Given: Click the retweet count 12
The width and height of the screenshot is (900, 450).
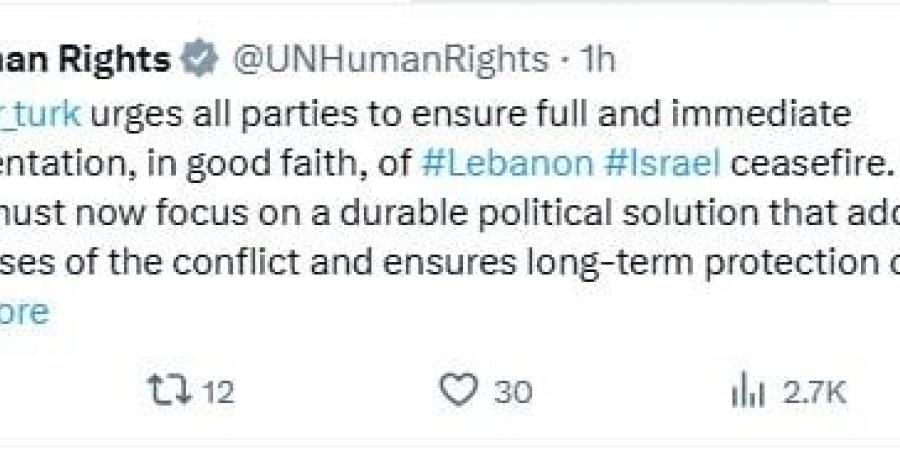Looking at the screenshot, I should 217,392.
